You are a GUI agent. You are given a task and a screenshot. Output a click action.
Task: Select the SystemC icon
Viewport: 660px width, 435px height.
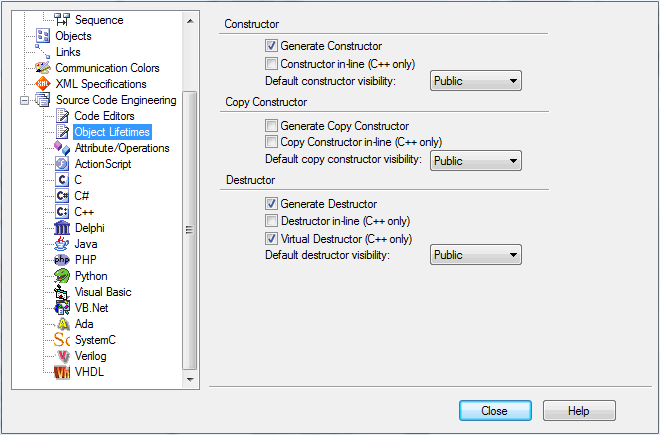point(62,340)
